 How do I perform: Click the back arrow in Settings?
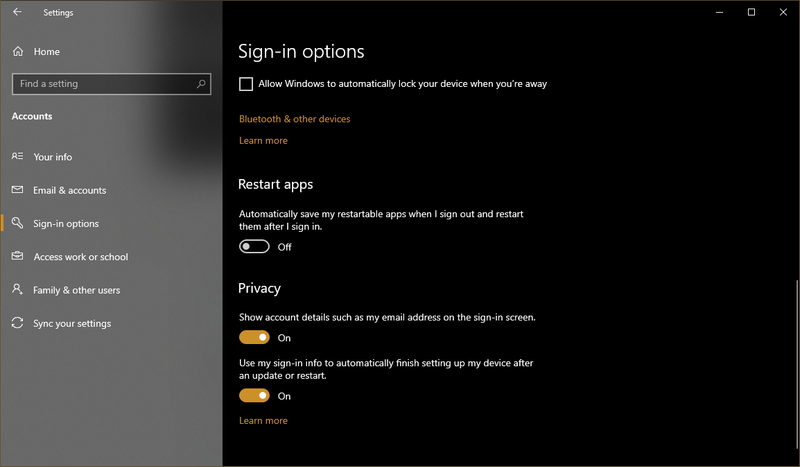[x=17, y=12]
